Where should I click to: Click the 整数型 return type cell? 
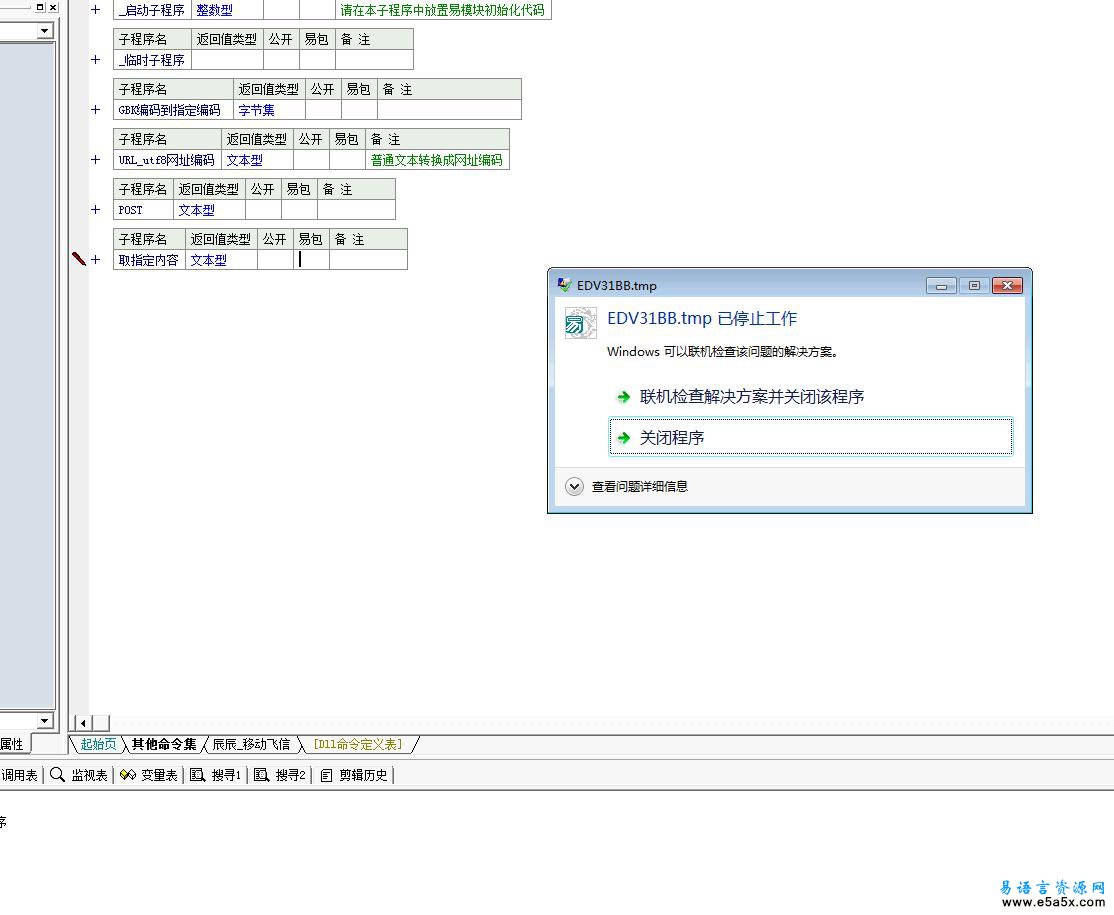[x=227, y=10]
